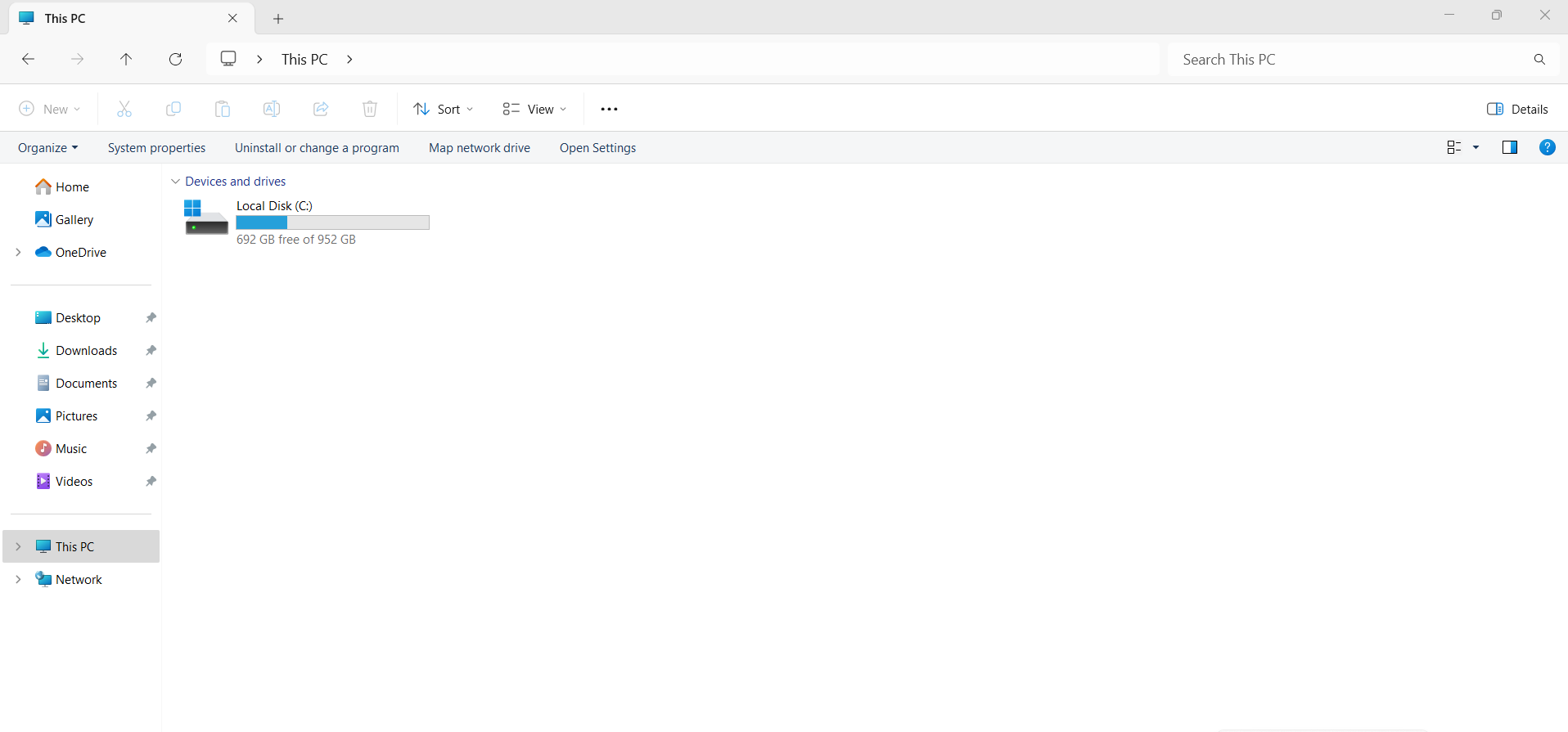
Task: Minimize the File Explorer window
Action: point(1449,15)
